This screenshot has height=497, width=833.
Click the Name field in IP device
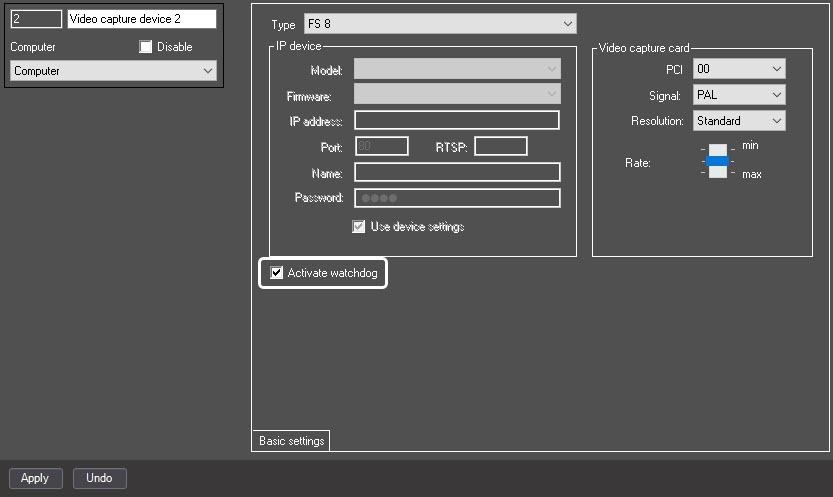[x=457, y=172]
